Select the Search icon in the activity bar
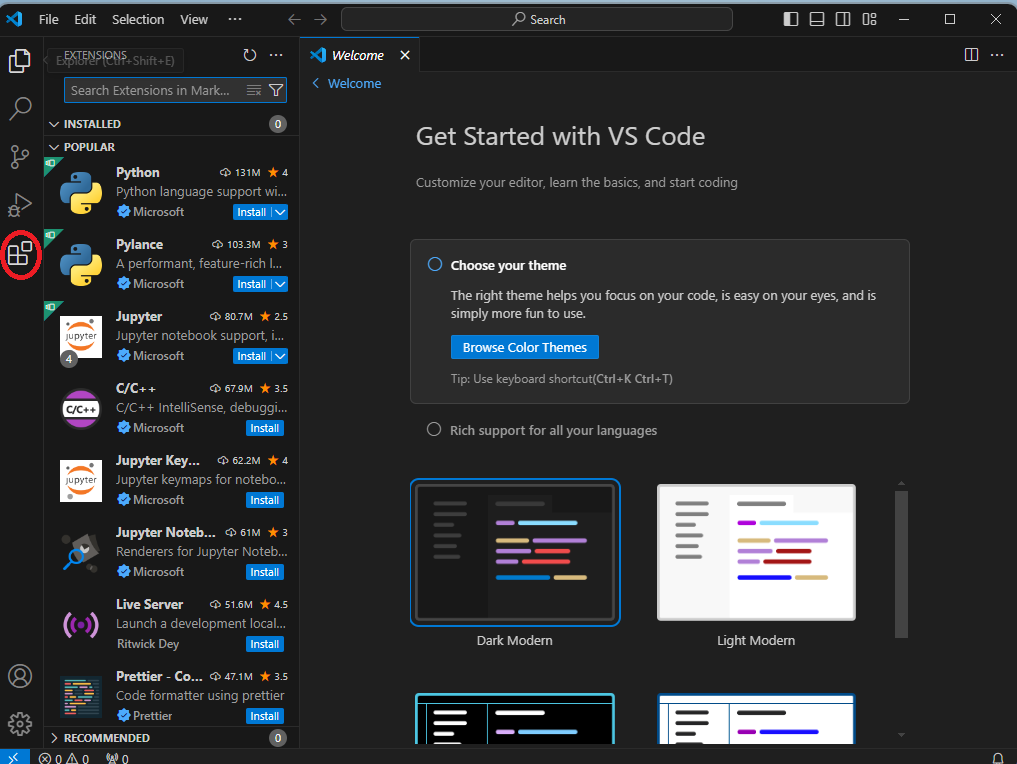1017x764 pixels. [x=20, y=109]
